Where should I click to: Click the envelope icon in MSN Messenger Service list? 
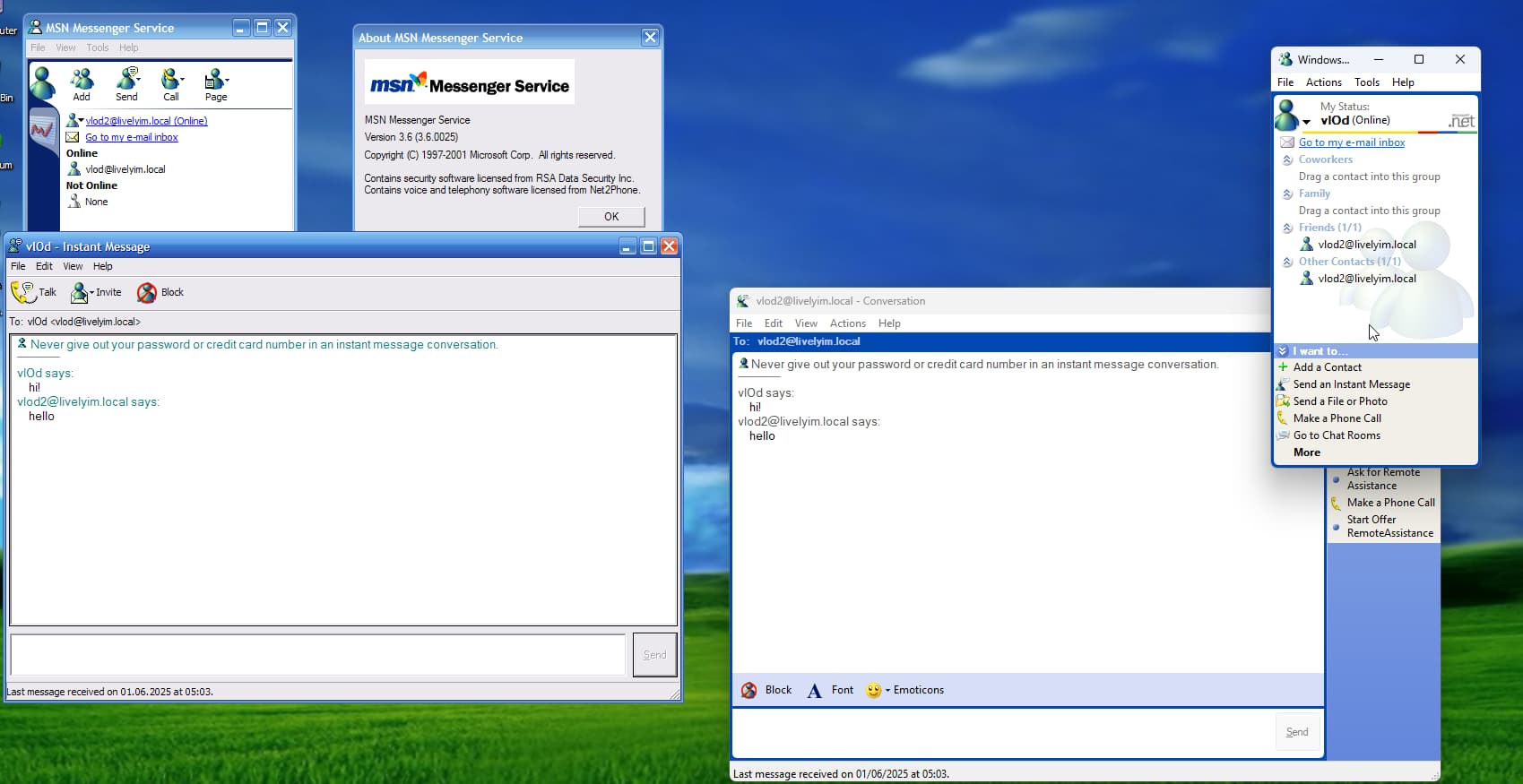point(74,137)
